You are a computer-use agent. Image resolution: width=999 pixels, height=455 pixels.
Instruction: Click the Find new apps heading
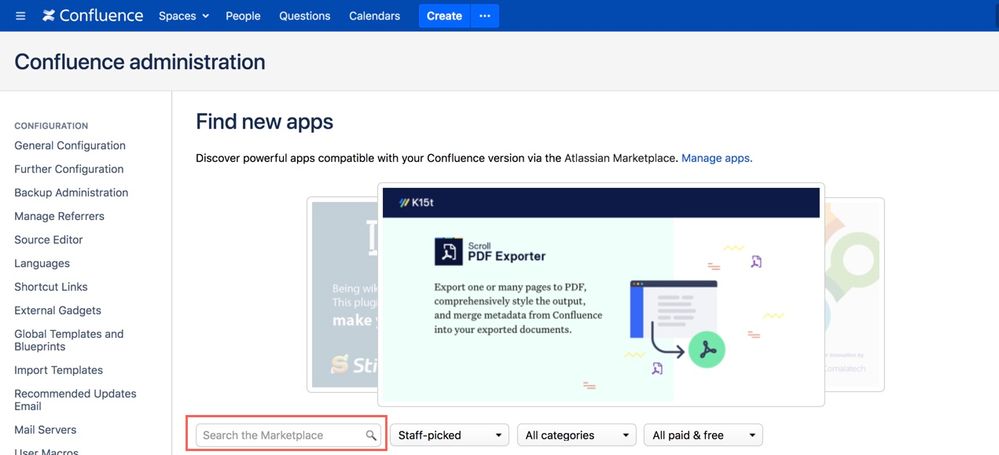point(264,122)
